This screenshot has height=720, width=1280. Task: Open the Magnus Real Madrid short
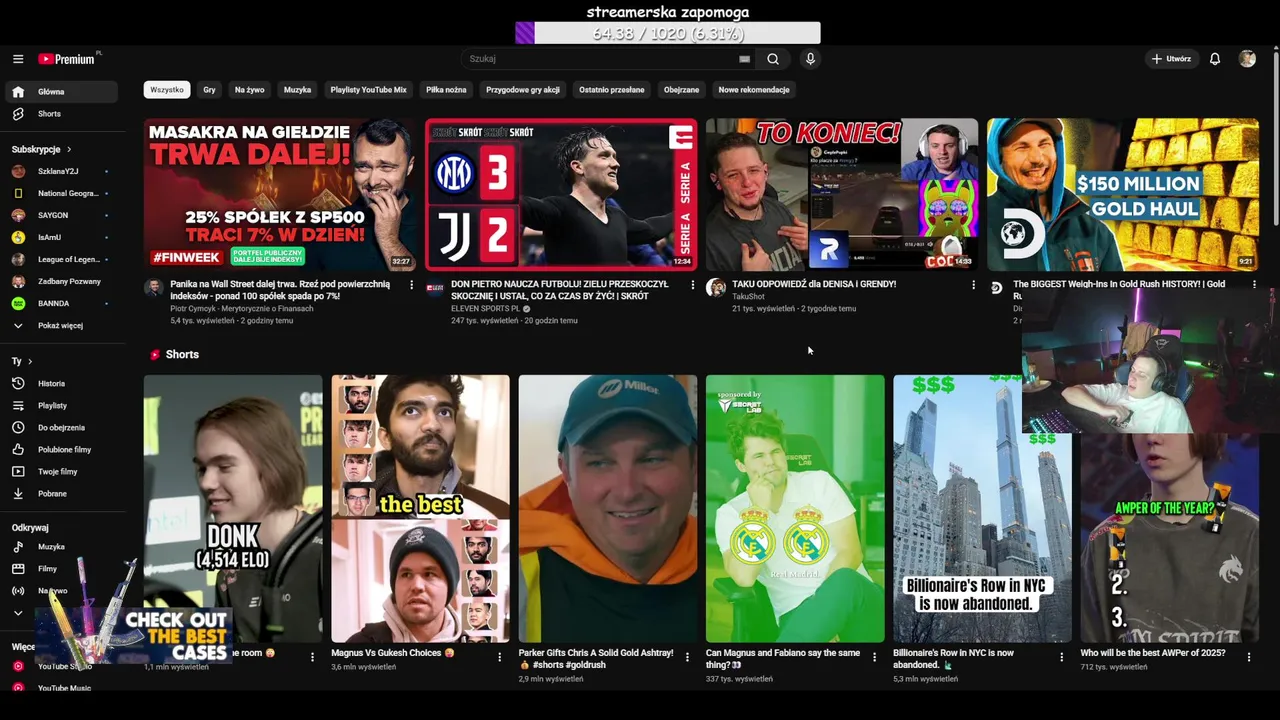pos(795,508)
